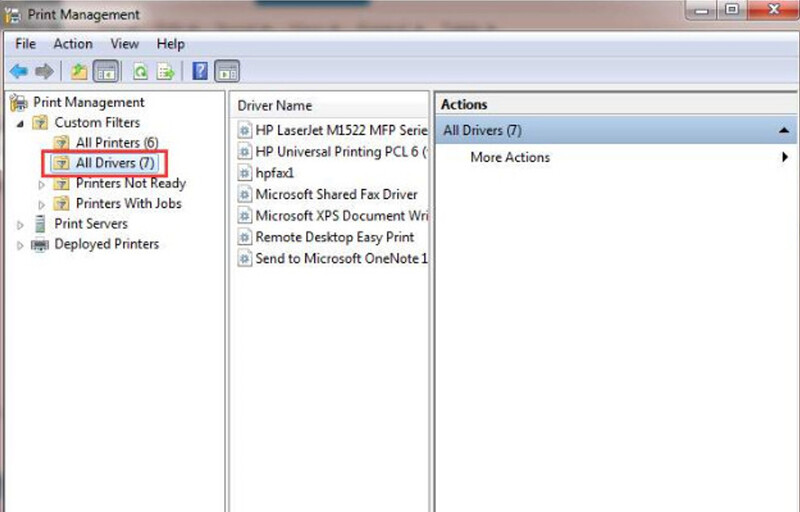Open the Action menu

[73, 44]
